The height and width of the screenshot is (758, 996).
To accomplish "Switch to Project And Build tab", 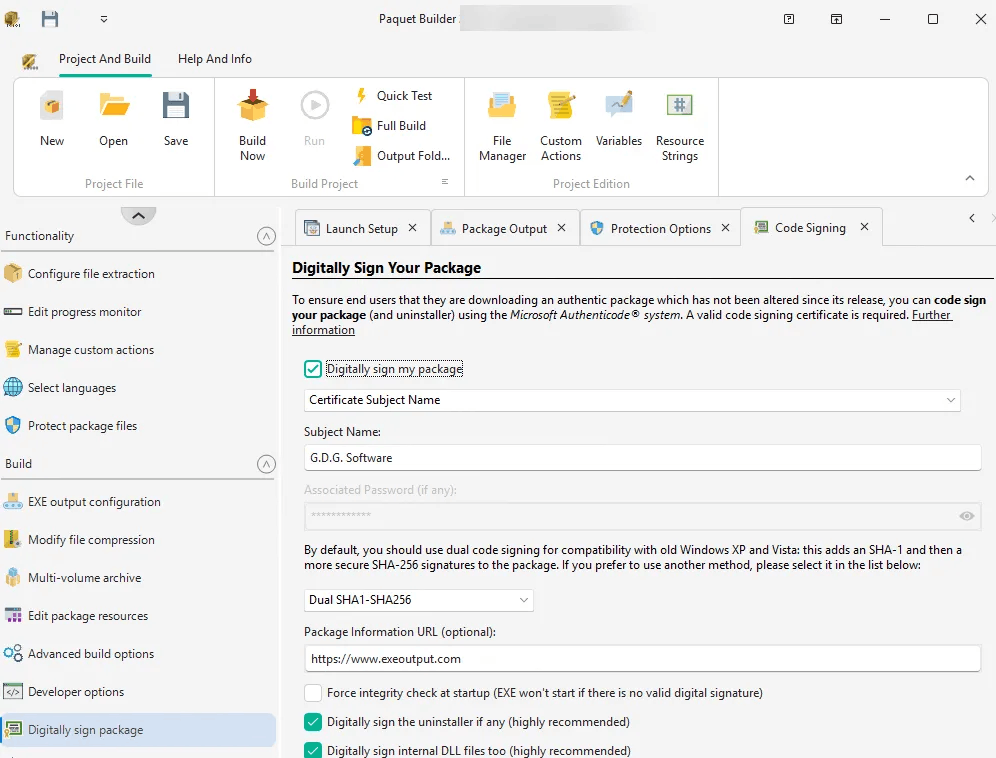I will [105, 59].
